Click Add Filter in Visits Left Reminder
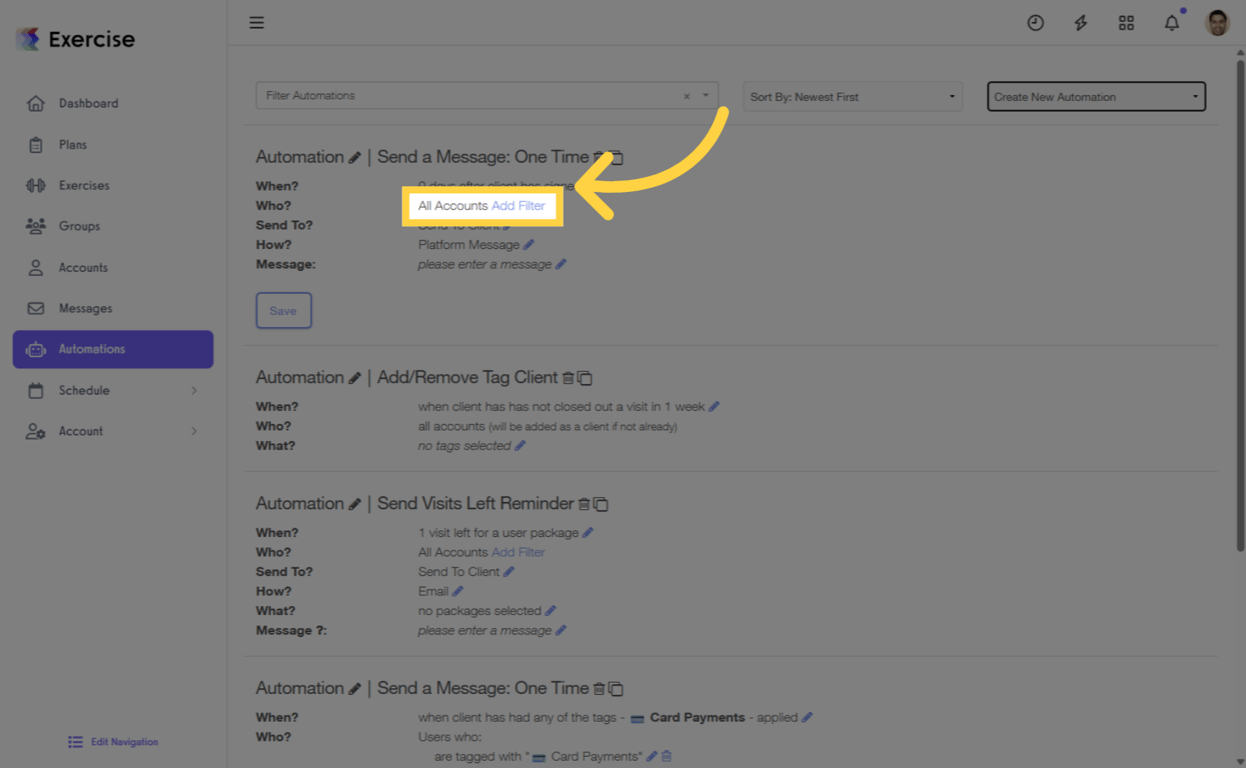The image size is (1246, 768). tap(518, 552)
